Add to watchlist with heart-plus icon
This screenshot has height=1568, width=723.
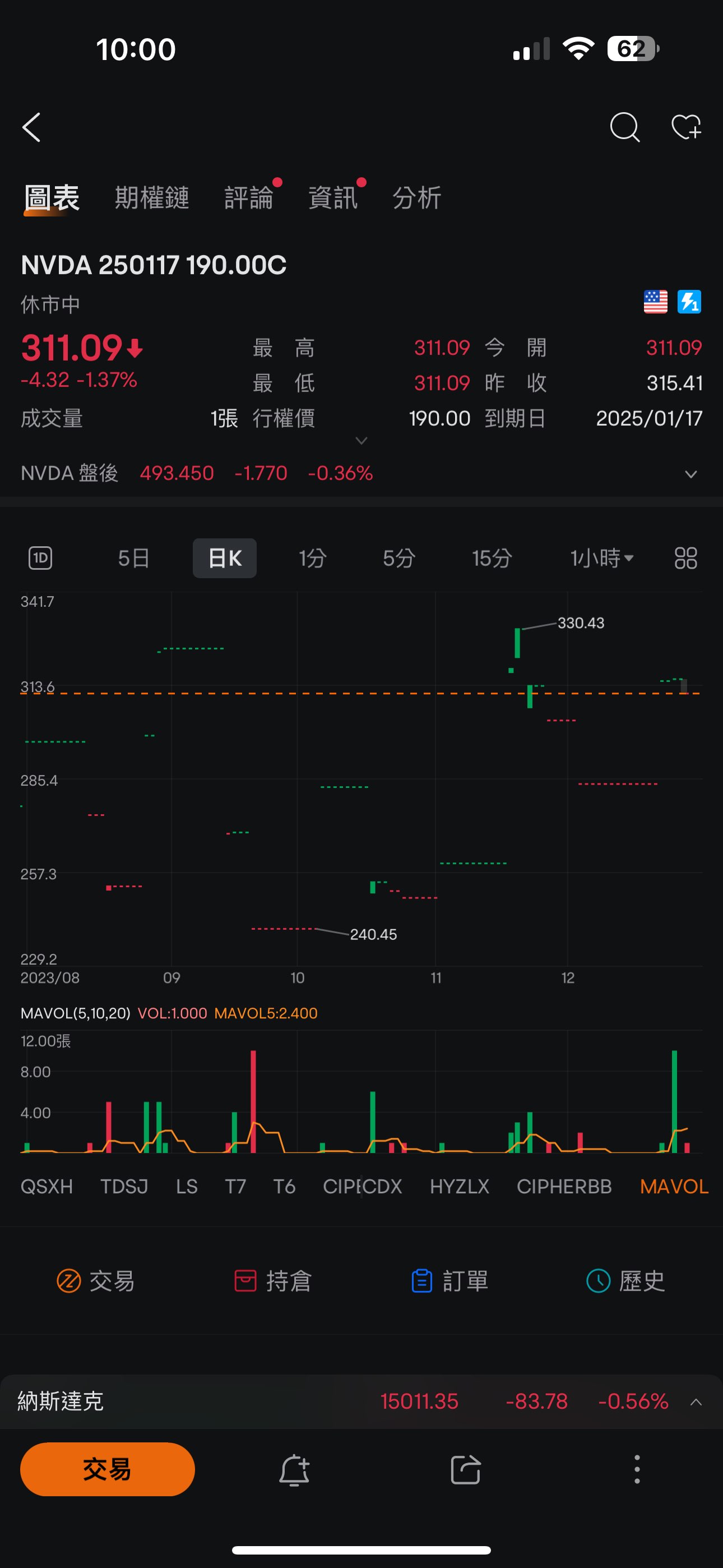tap(687, 127)
